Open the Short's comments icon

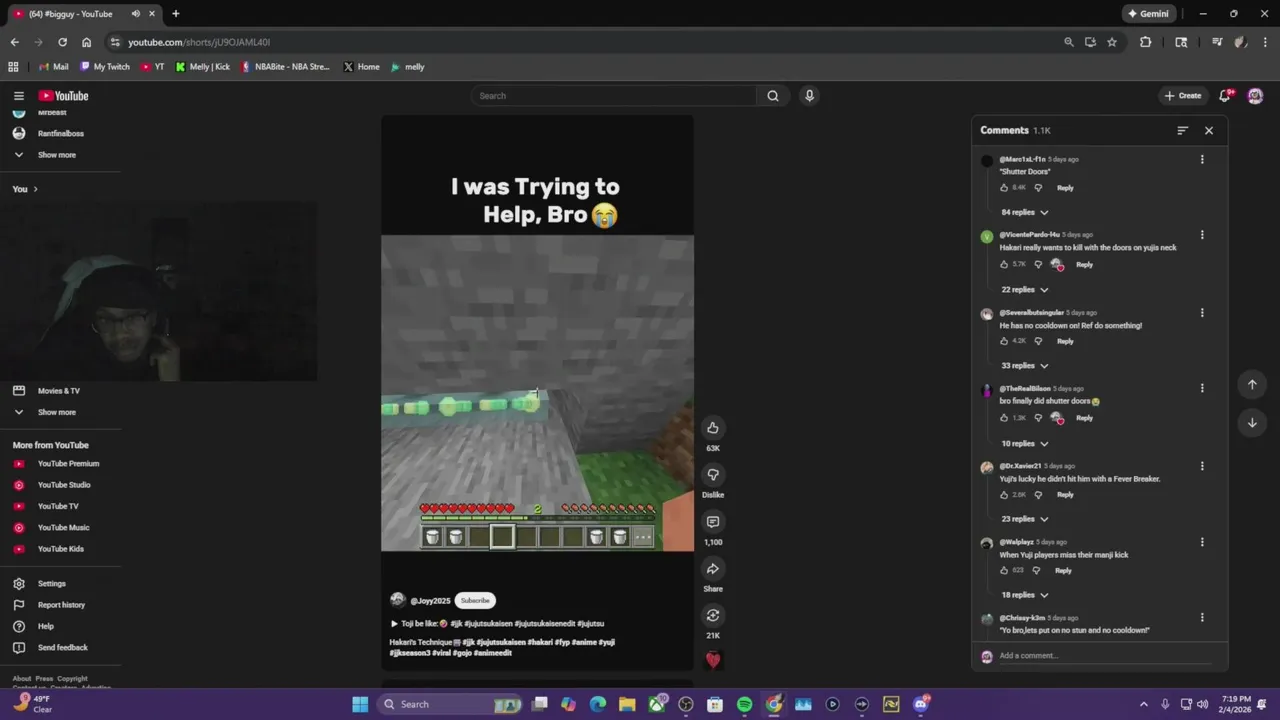[713, 522]
